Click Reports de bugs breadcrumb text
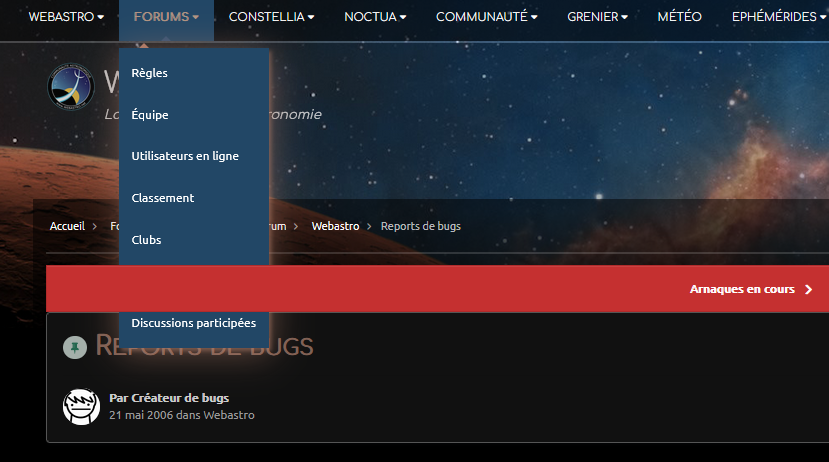Viewport: 829px width, 462px height. (x=421, y=226)
